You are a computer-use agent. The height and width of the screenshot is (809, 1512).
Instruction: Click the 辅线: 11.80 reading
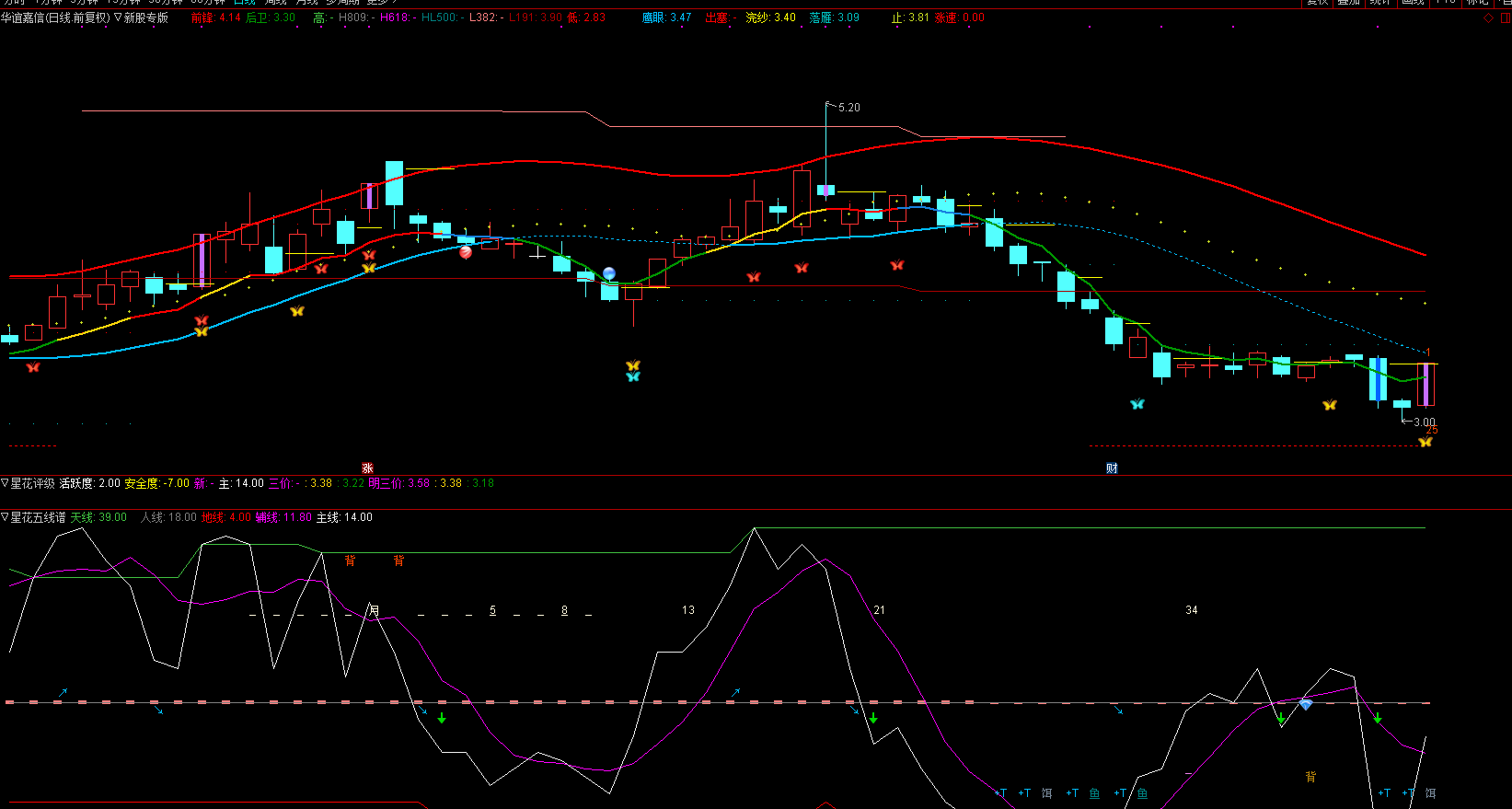tap(283, 517)
